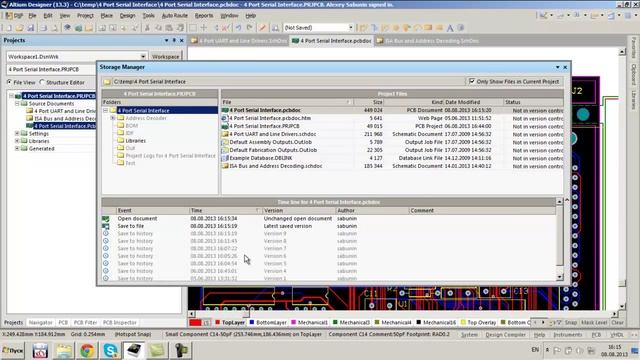Viewport: 640px width, 360px height.
Task: Click the File column header in Project Files
Action: click(287, 102)
